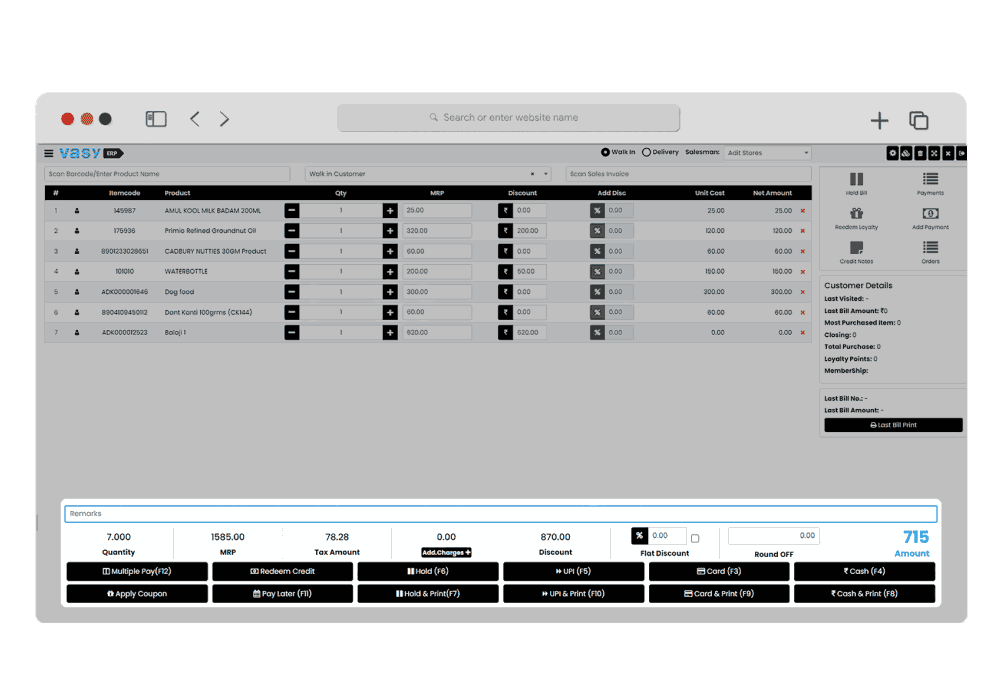
Task: Click the Credit Notes icon
Action: point(856,247)
